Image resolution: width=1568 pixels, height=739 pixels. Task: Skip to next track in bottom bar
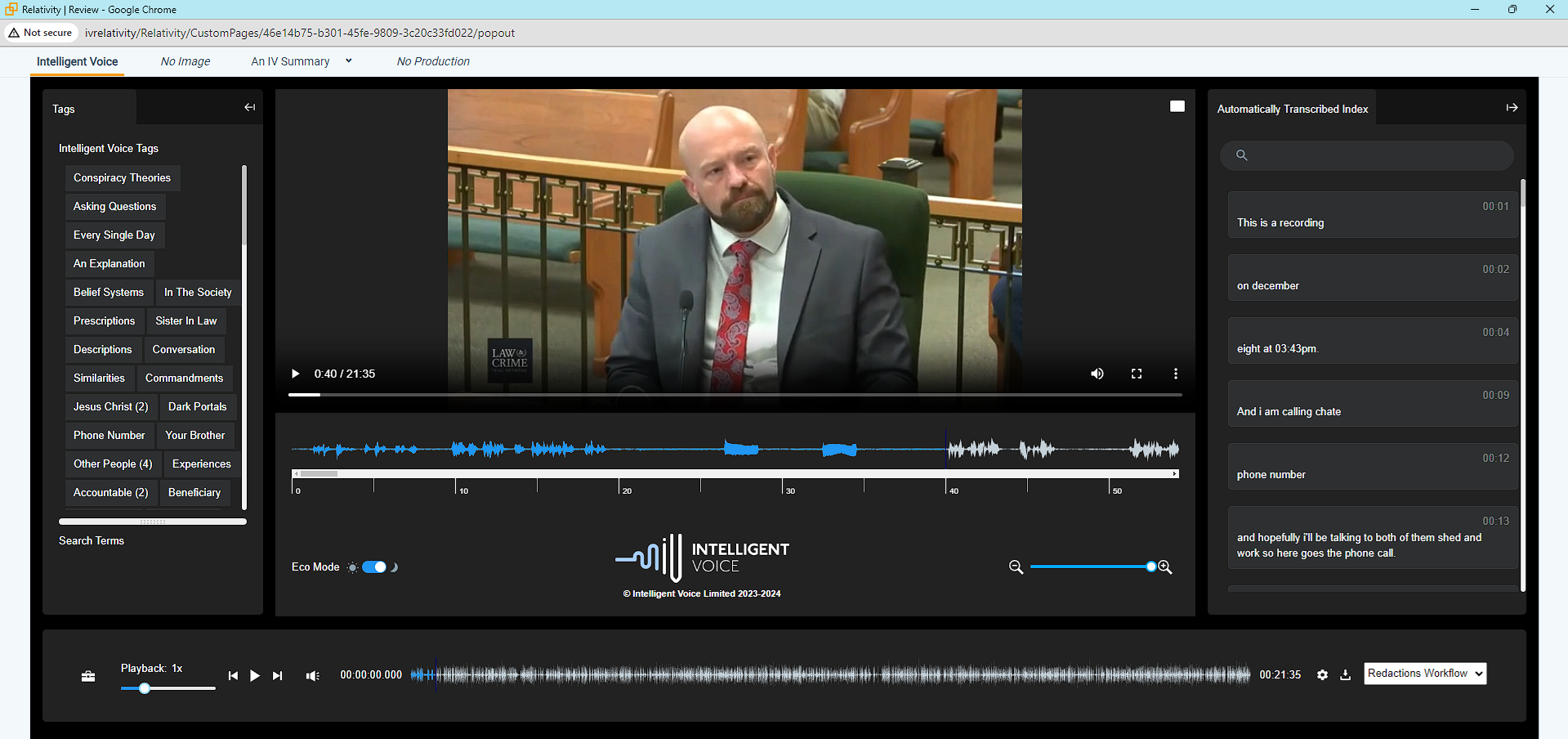pos(278,676)
